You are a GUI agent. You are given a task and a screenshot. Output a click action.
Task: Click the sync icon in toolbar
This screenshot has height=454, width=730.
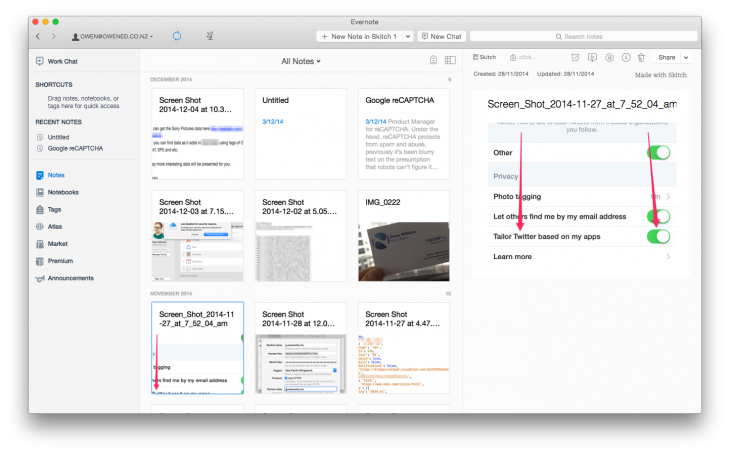(177, 36)
